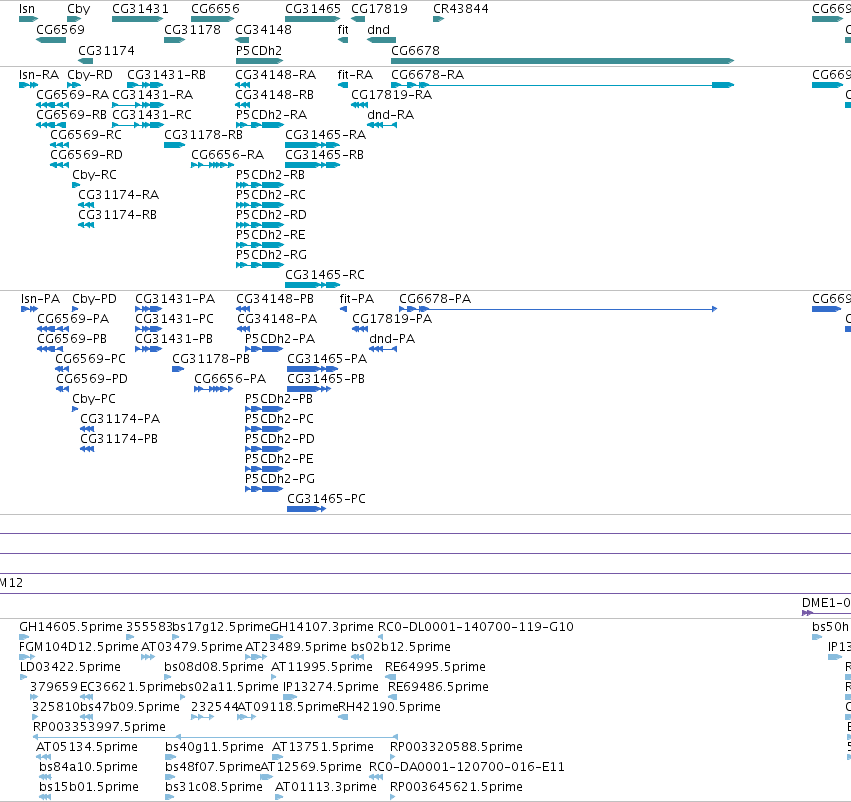Click transcript Cby-RD
Screen dimensions: 851x802
[x=90, y=74]
